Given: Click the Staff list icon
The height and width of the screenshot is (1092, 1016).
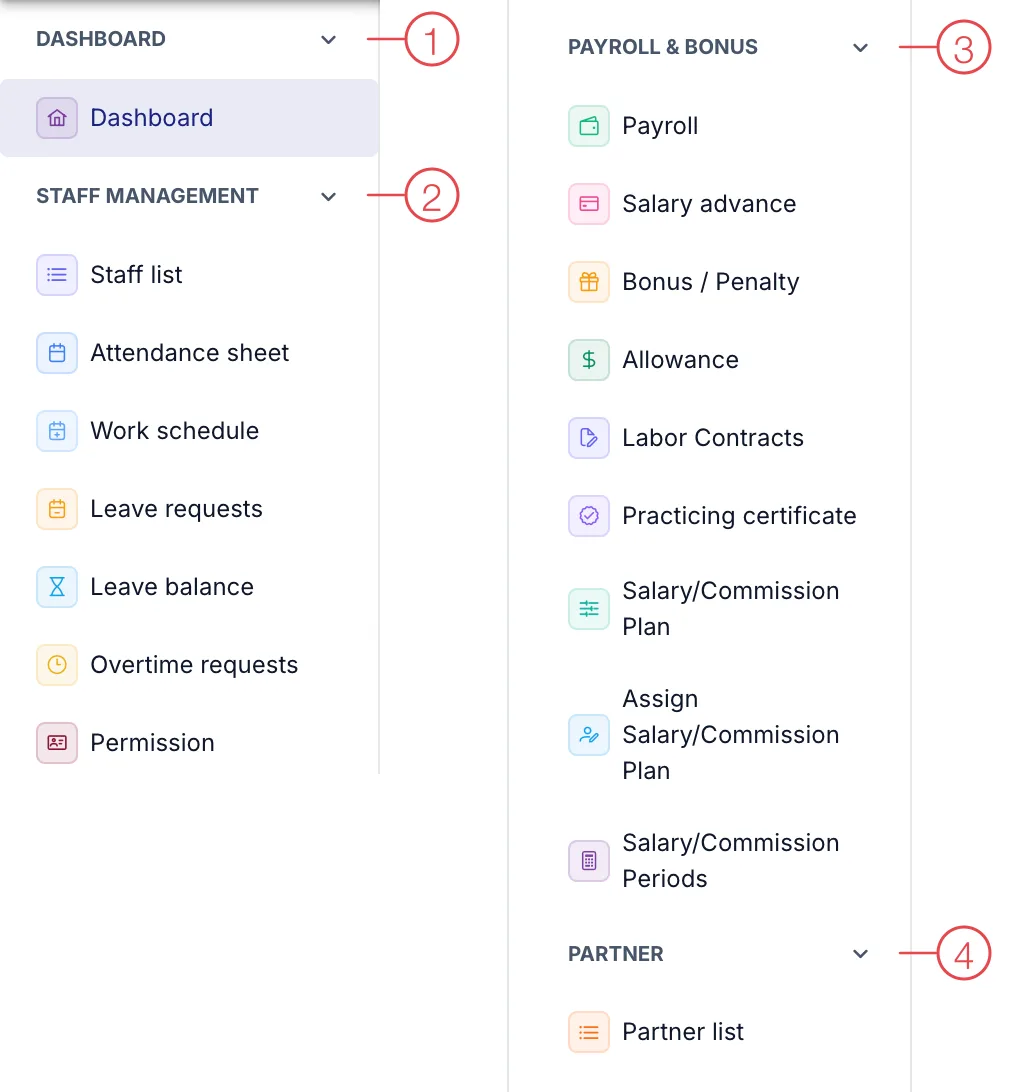Looking at the screenshot, I should tap(57, 275).
